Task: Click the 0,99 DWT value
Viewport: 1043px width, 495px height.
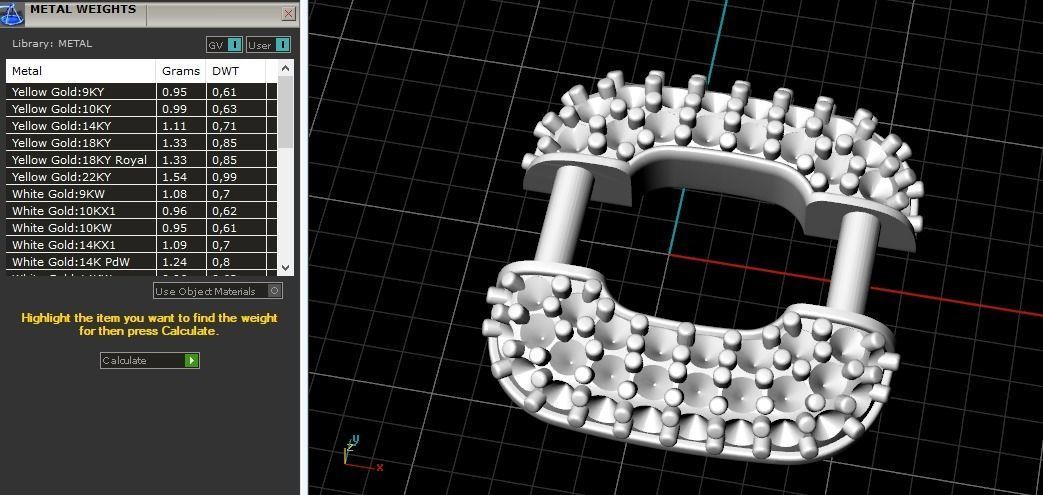Action: click(225, 177)
